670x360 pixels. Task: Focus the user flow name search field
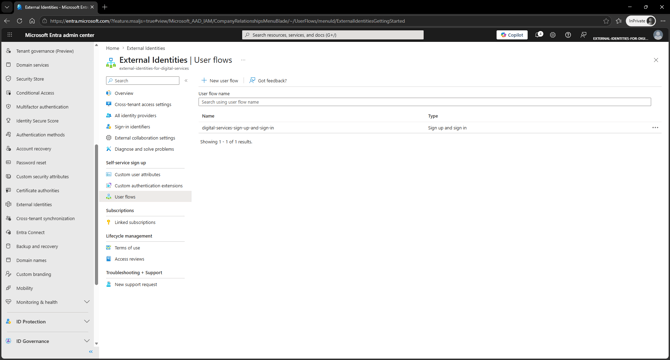pyautogui.click(x=425, y=102)
